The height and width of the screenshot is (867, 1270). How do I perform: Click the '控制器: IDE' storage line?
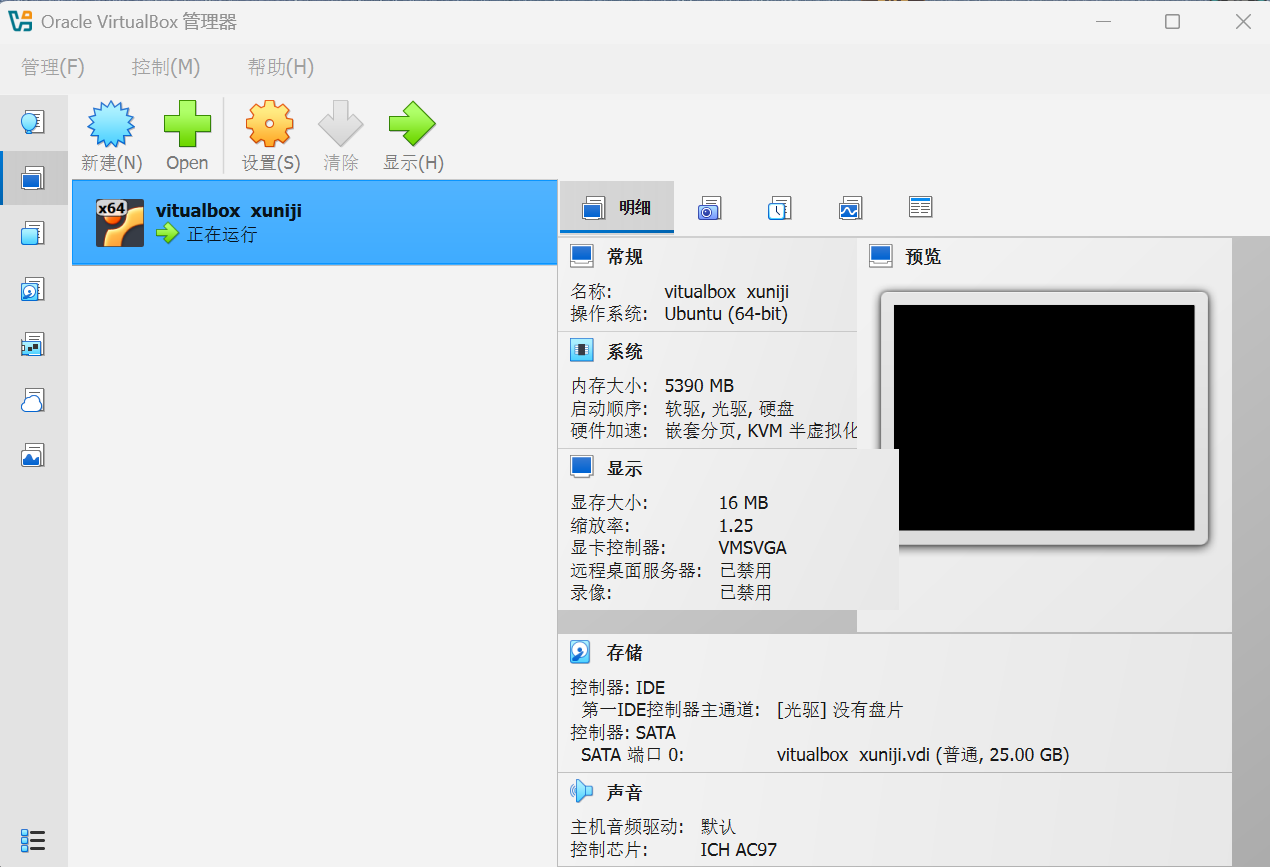617,688
